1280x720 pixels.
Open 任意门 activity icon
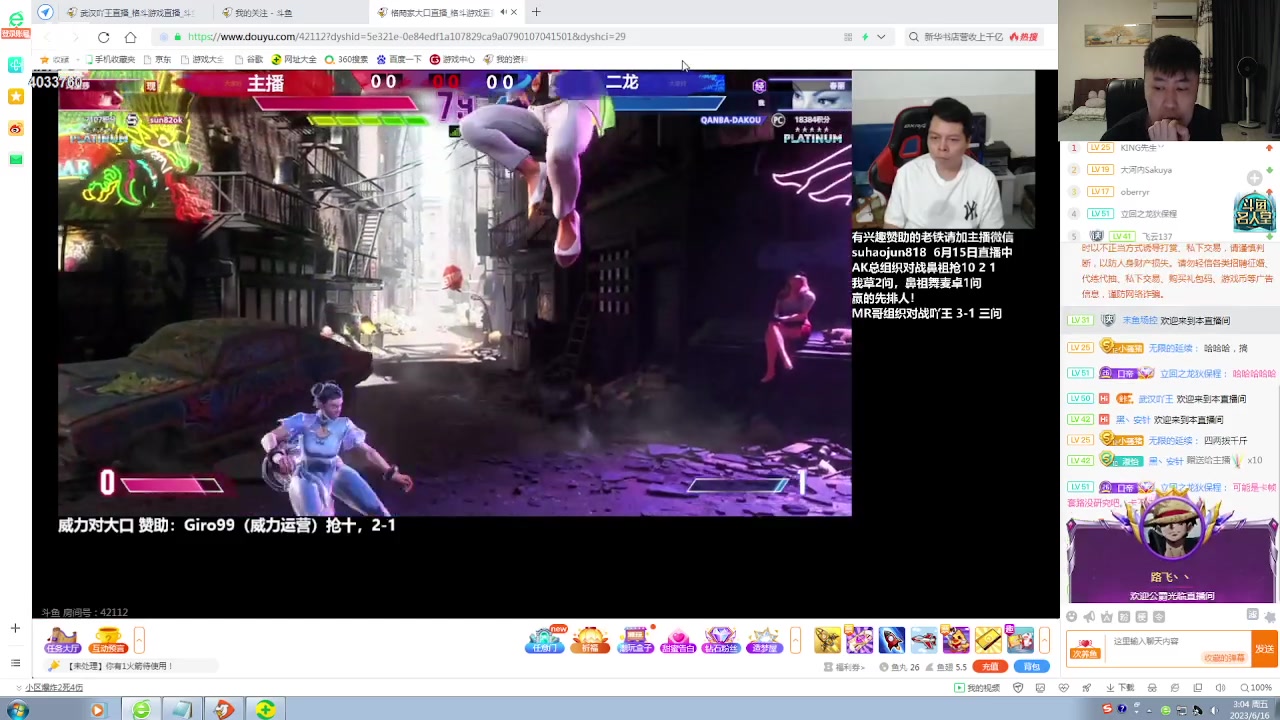point(545,640)
